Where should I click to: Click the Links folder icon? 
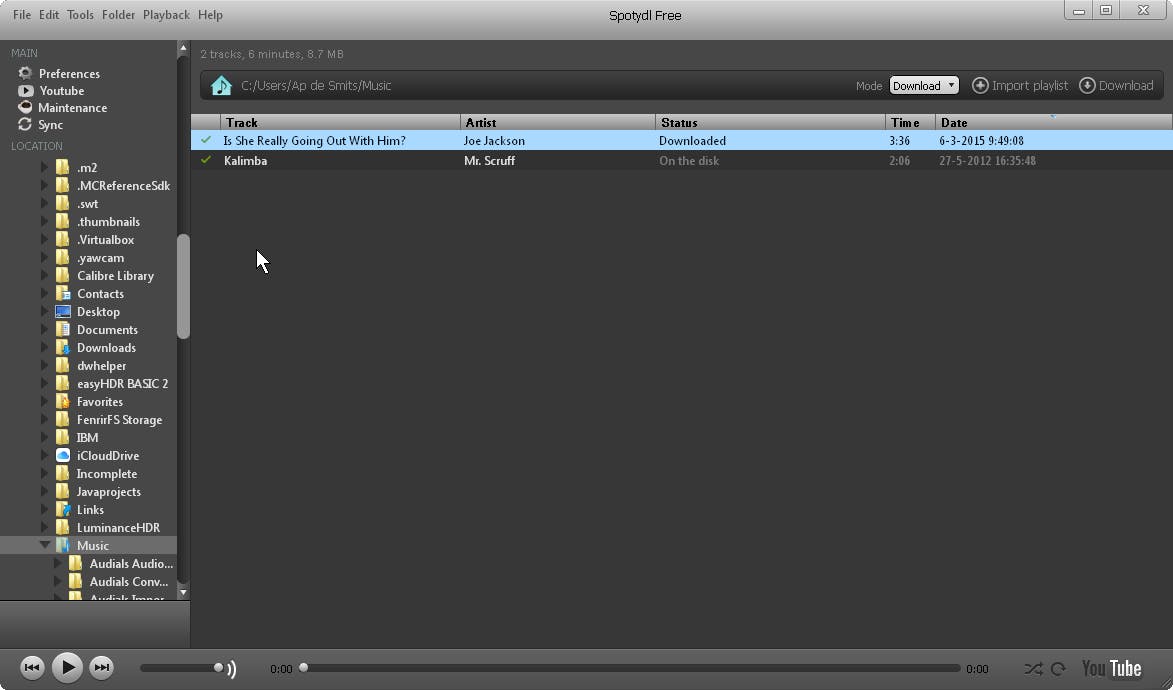click(63, 509)
